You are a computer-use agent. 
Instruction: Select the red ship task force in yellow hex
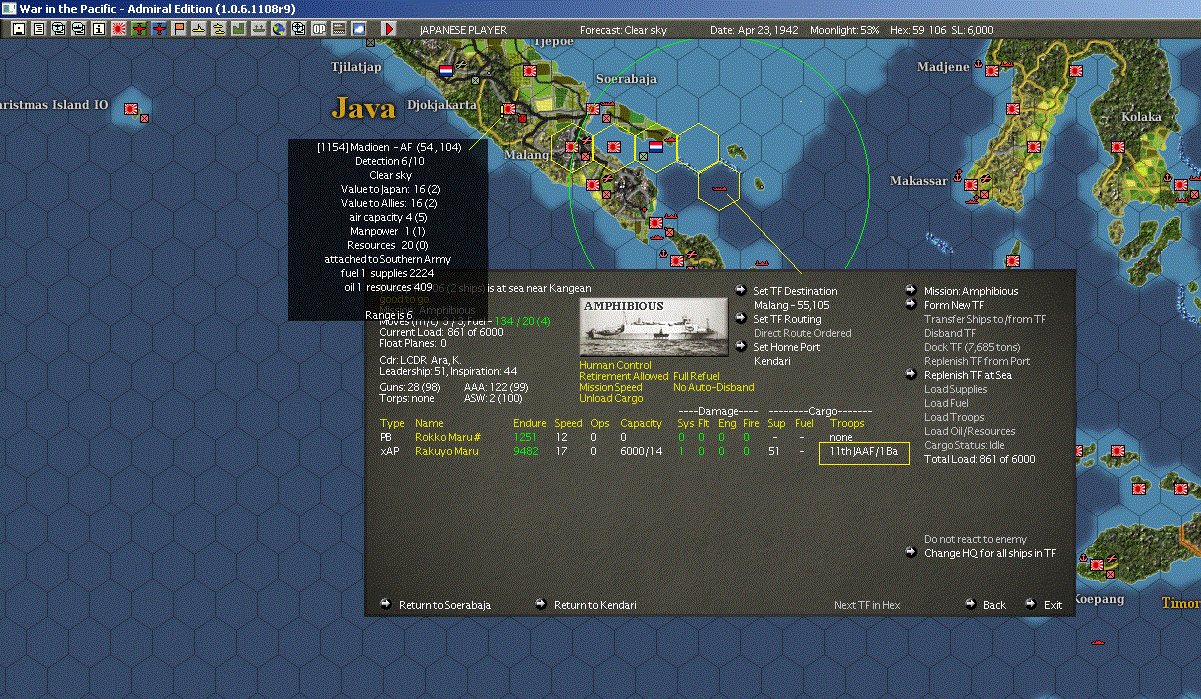(718, 187)
